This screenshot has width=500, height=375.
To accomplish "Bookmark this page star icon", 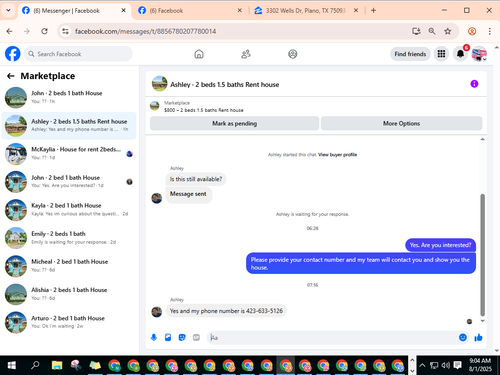I will pyautogui.click(x=447, y=31).
